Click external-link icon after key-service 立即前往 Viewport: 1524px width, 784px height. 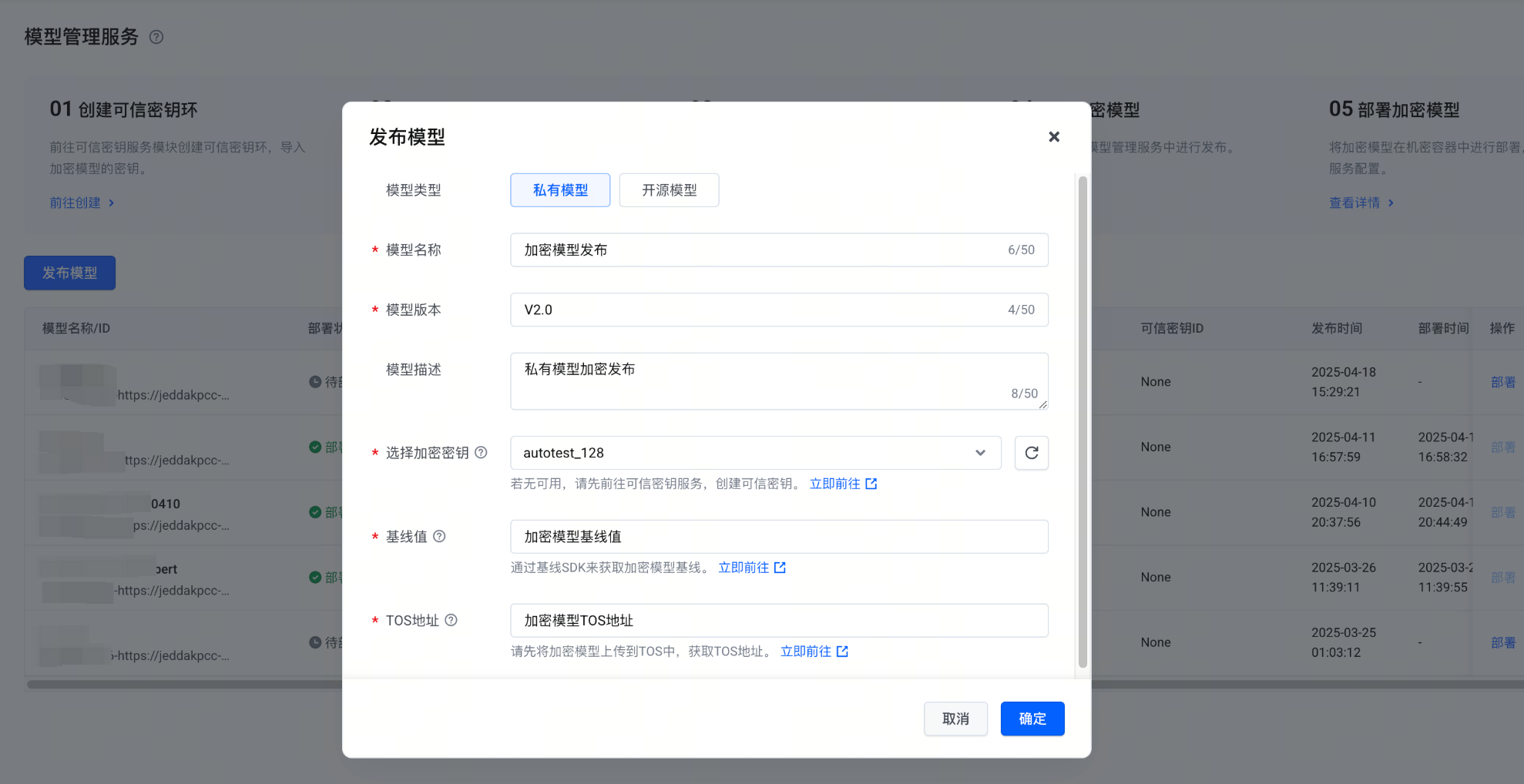[871, 484]
